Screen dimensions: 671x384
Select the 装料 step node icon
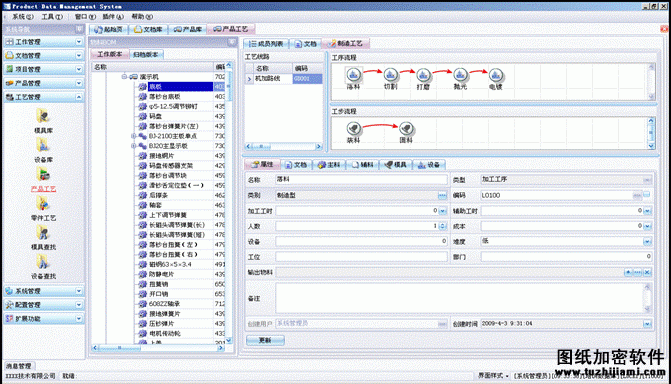point(353,128)
